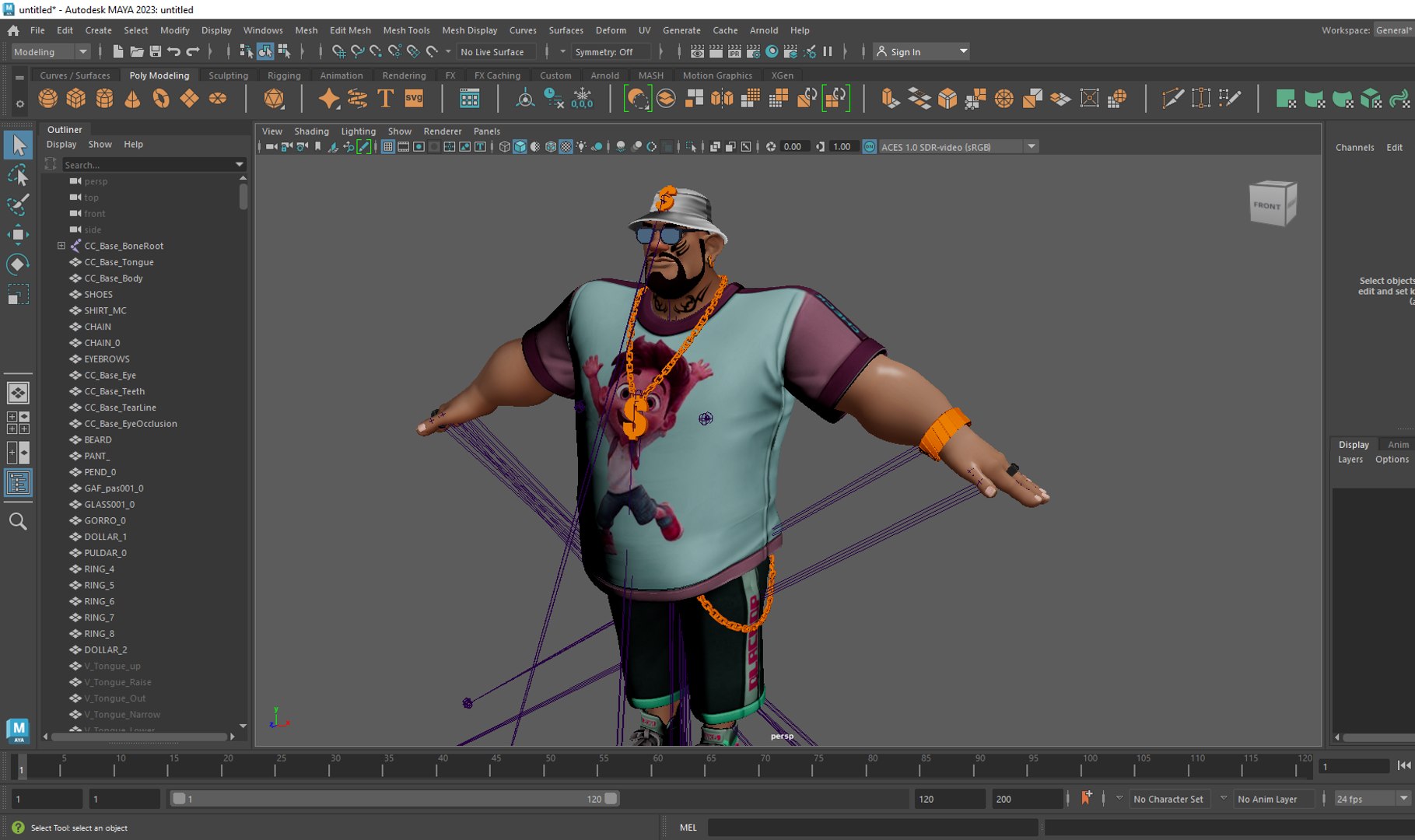Click the Open scene folder icon
The image size is (1415, 840).
[136, 51]
